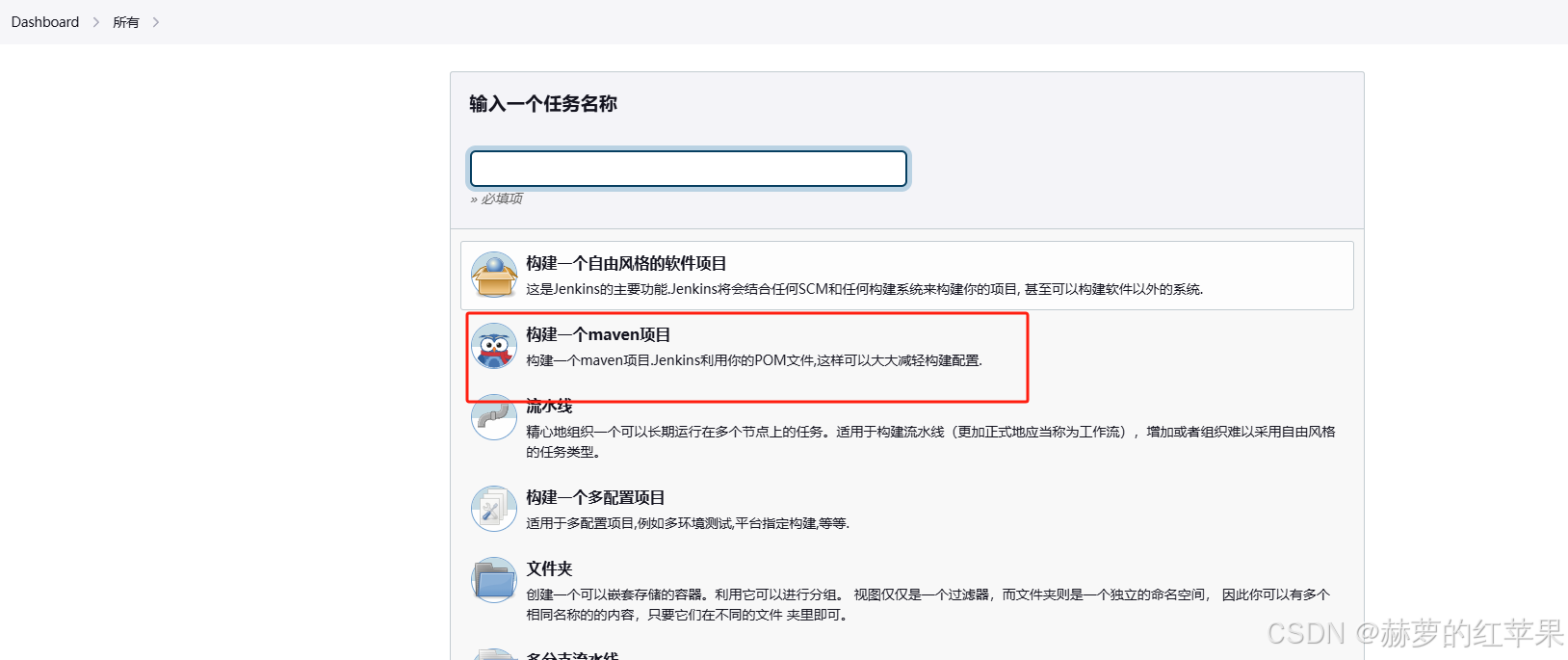1568x660 pixels.
Task: Select 构建一个maven项目 title
Action: click(x=598, y=334)
